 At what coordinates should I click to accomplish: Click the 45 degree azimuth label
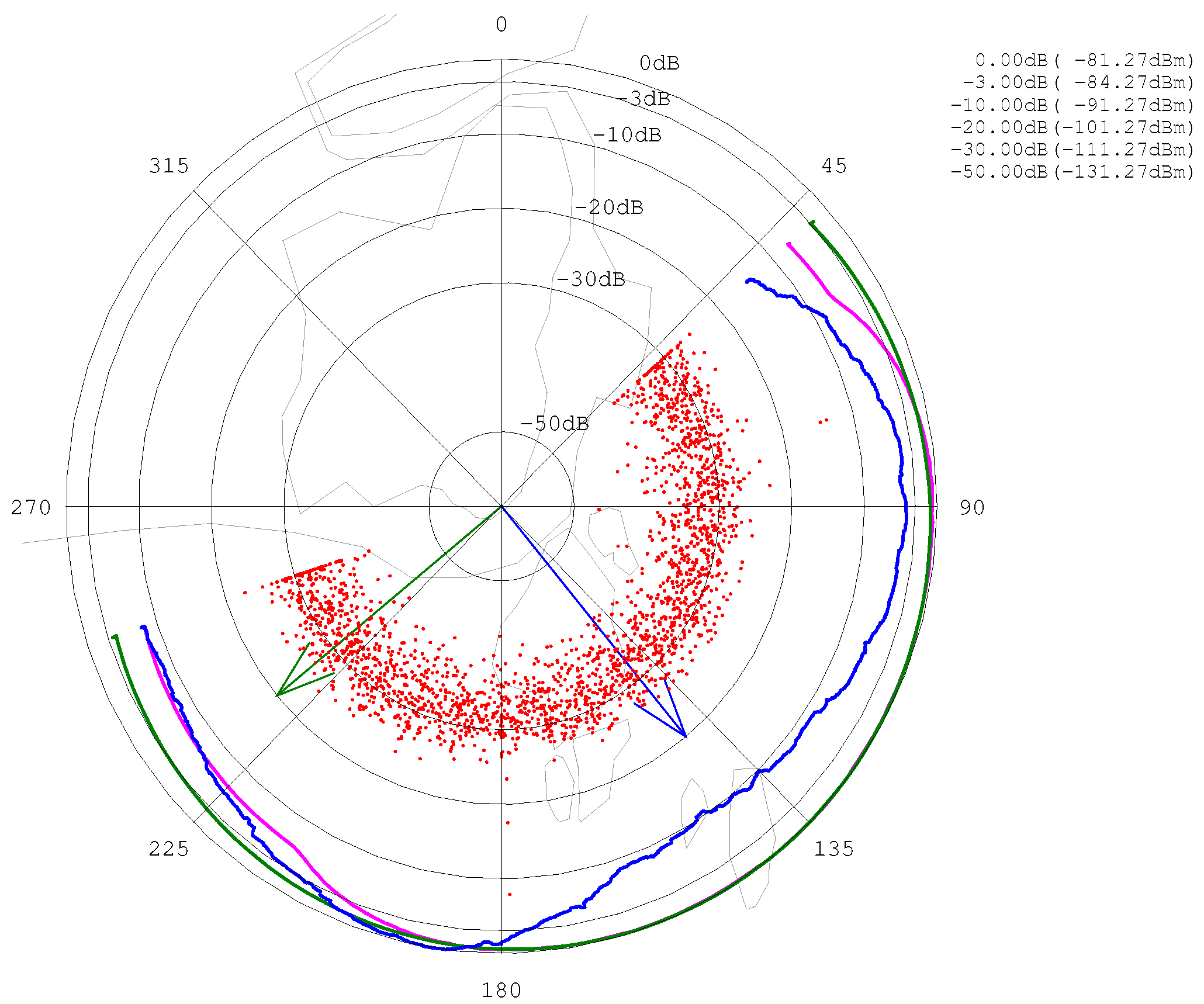tap(834, 166)
